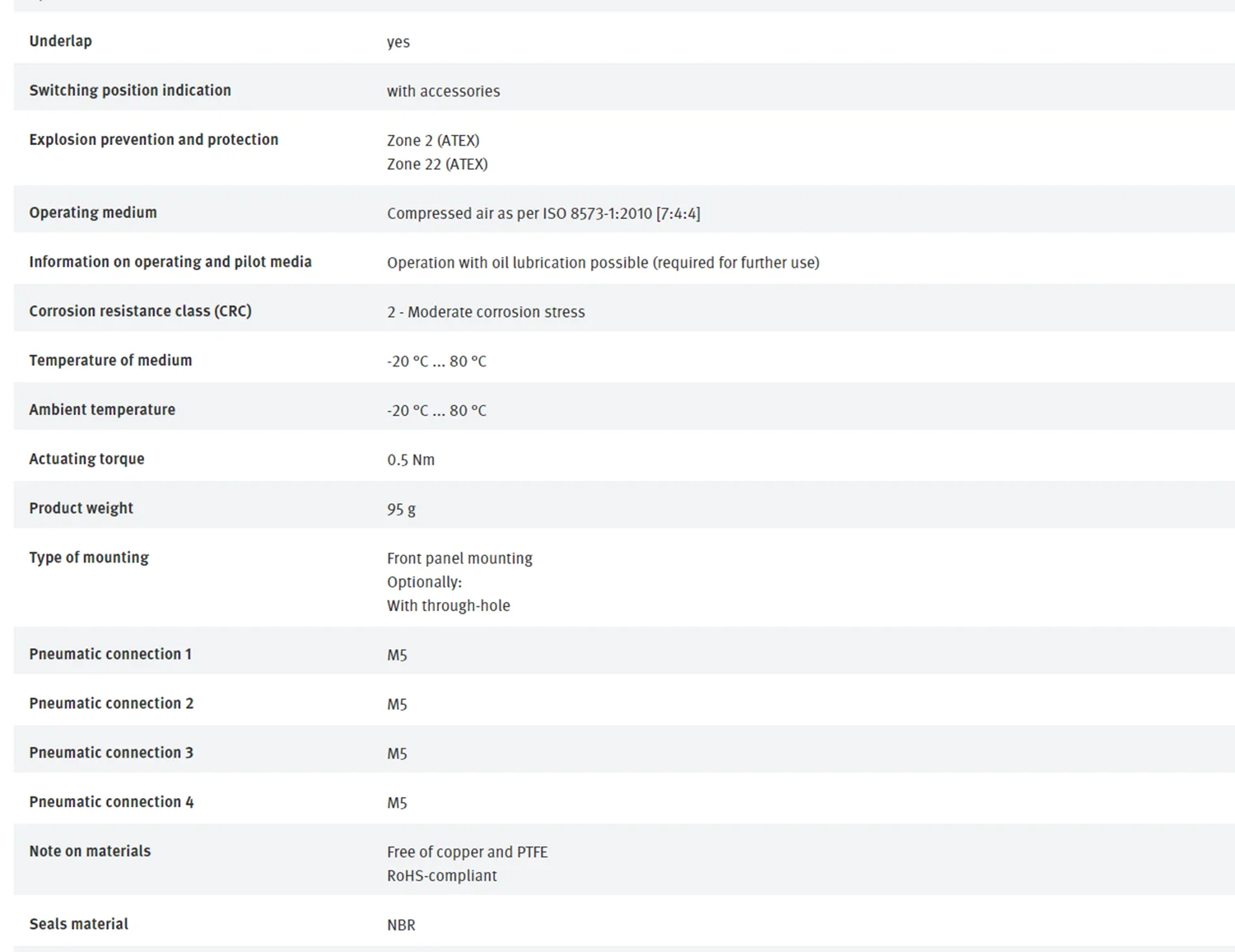
Task: Click the Pneumatic connection 4 label
Action: pyautogui.click(x=111, y=802)
